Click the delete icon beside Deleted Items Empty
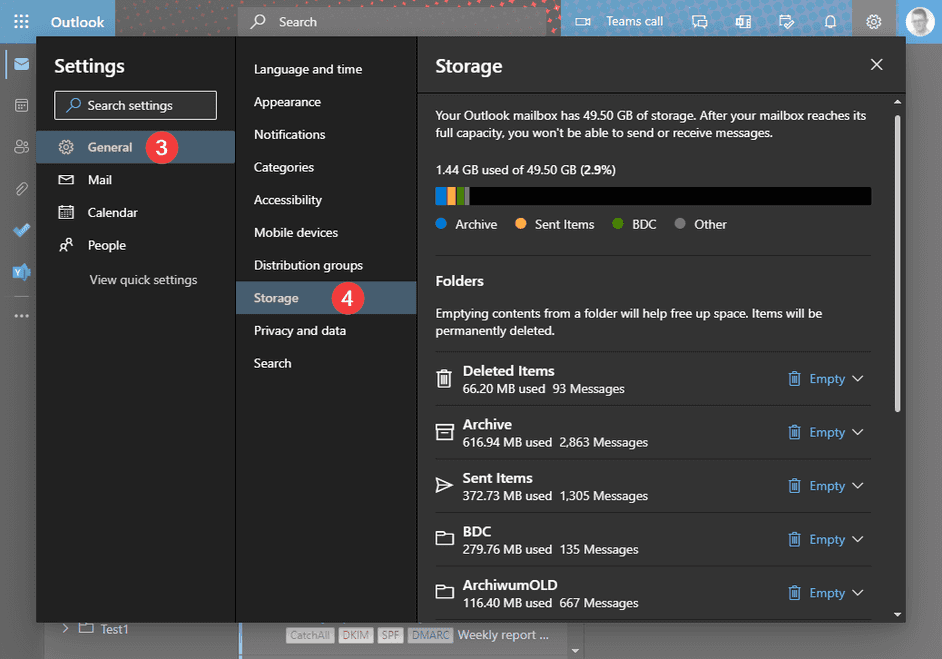 [x=795, y=379]
